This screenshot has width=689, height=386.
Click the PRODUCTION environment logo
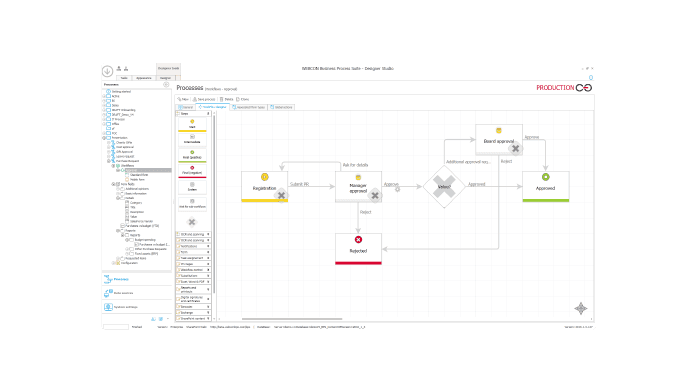pyautogui.click(x=564, y=88)
